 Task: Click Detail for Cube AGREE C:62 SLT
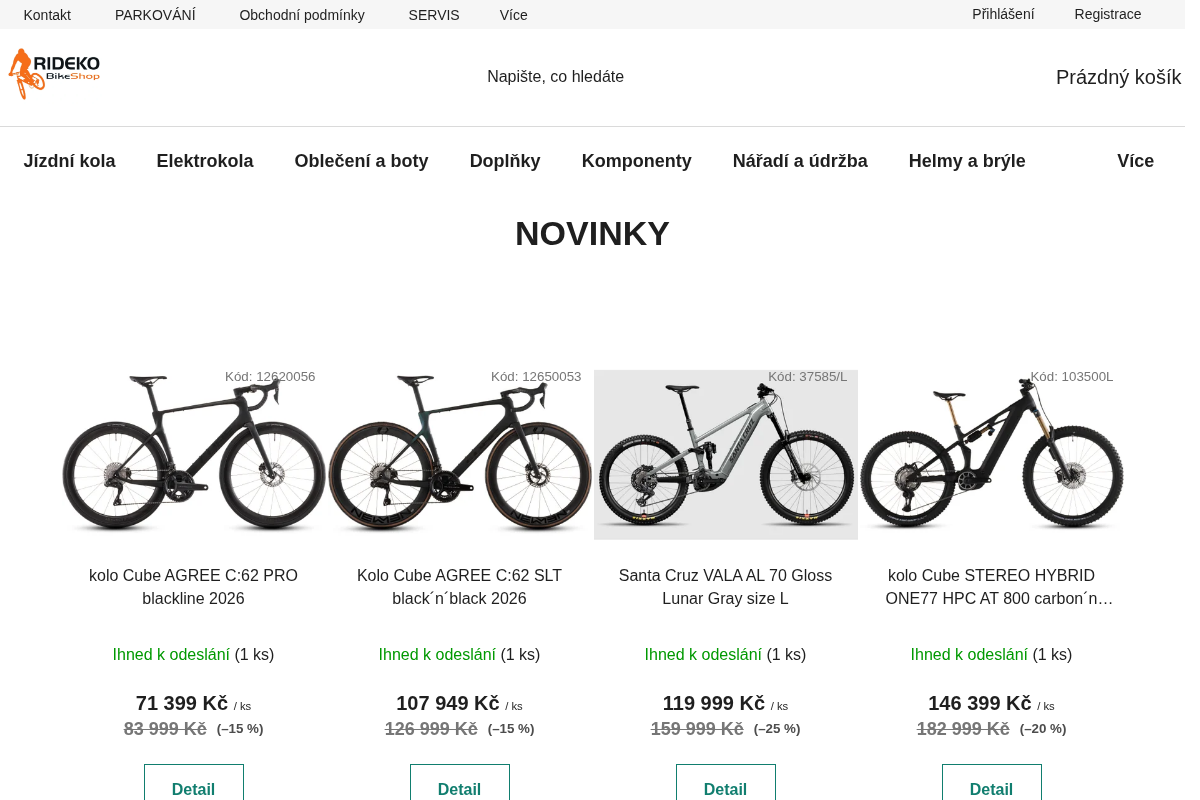click(460, 789)
